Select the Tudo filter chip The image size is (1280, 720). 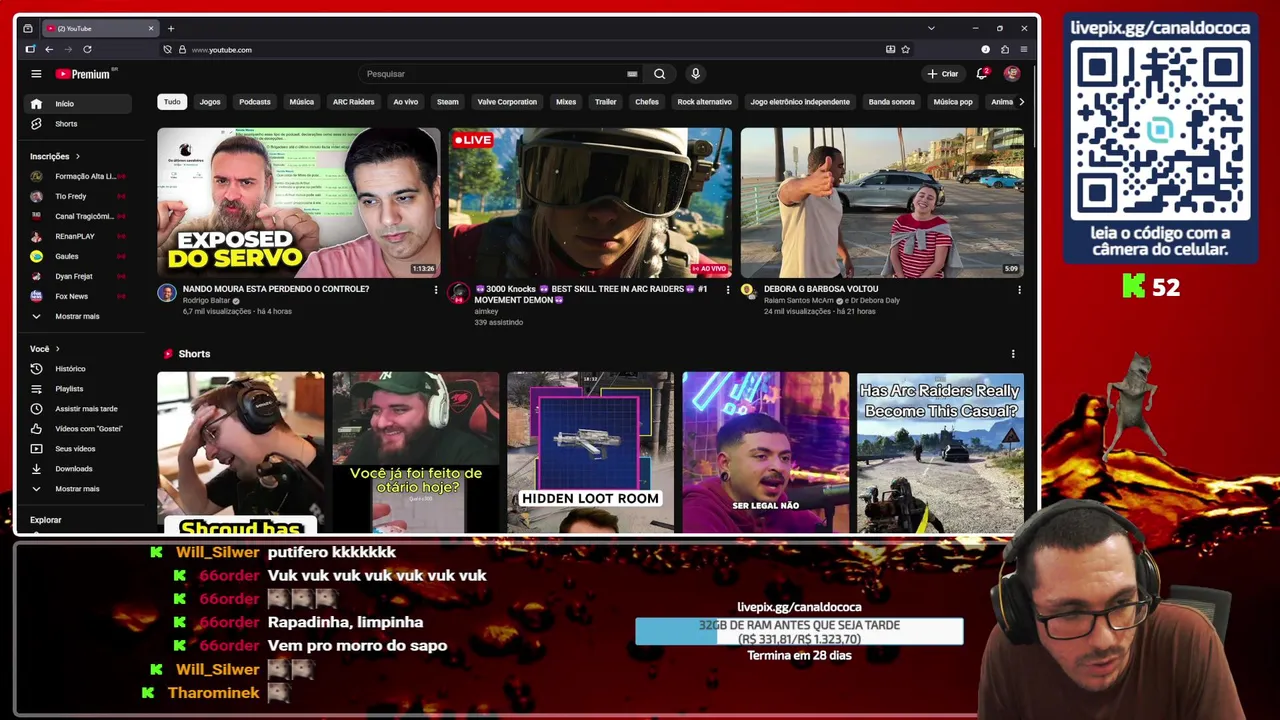tap(172, 102)
